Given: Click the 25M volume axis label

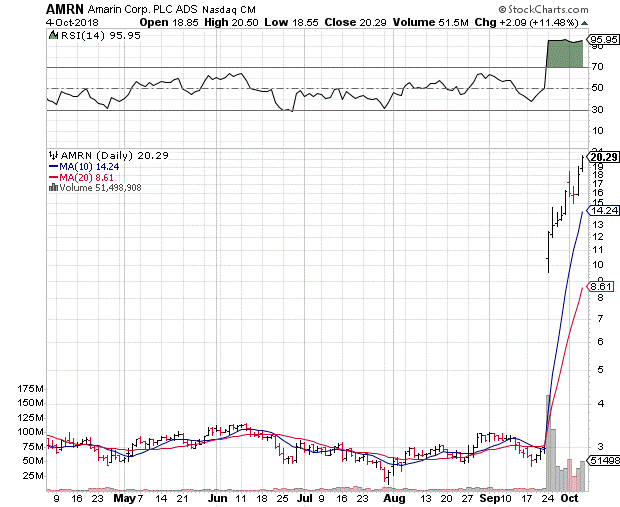Looking at the screenshot, I should point(33,475).
